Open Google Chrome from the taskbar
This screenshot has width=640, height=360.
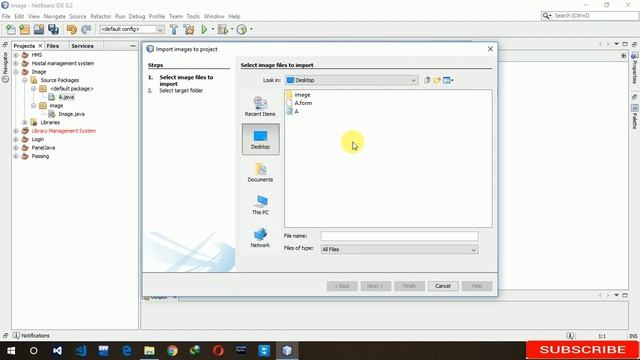coord(172,351)
